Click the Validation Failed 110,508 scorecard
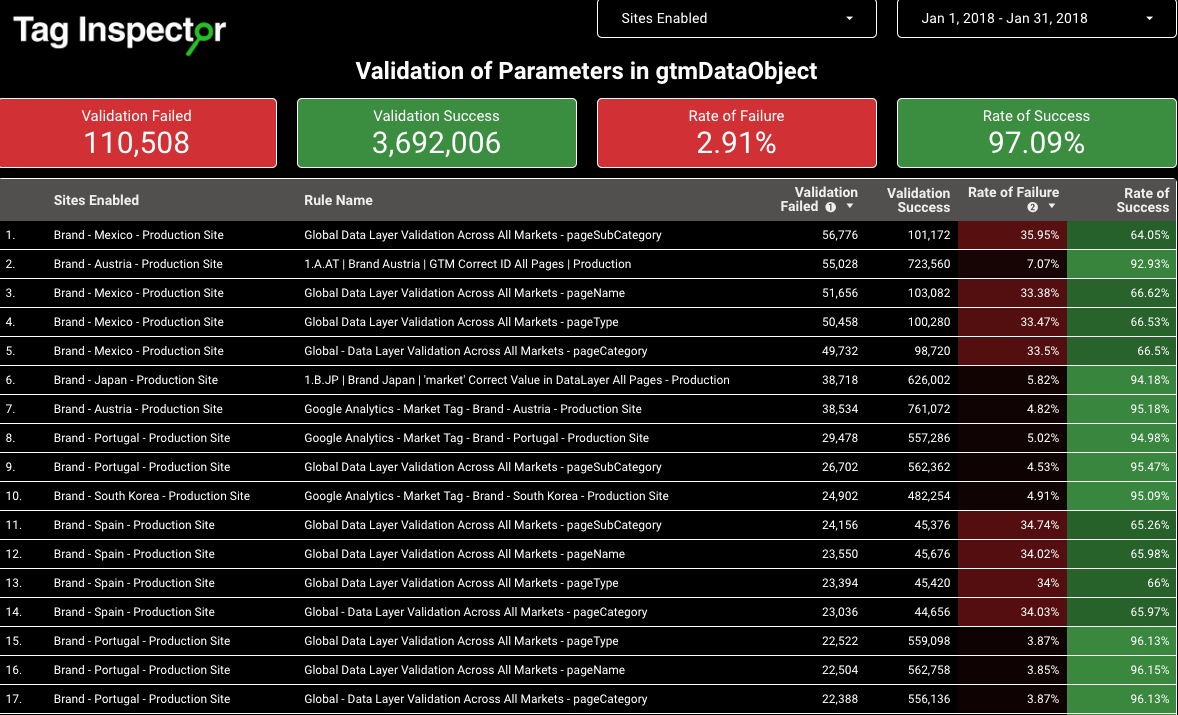Screen dimensions: 1178x715 [x=137, y=133]
